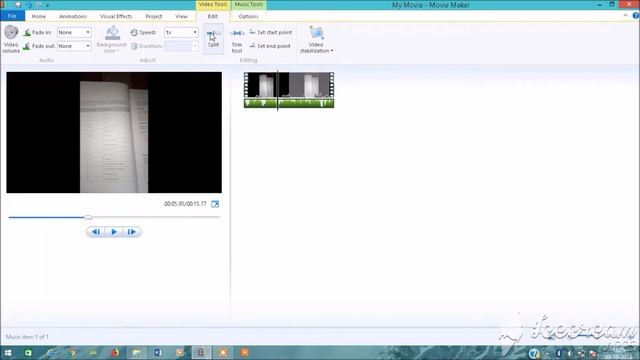Image resolution: width=640 pixels, height=360 pixels.
Task: Click the Fade out icon
Action: tap(27, 46)
